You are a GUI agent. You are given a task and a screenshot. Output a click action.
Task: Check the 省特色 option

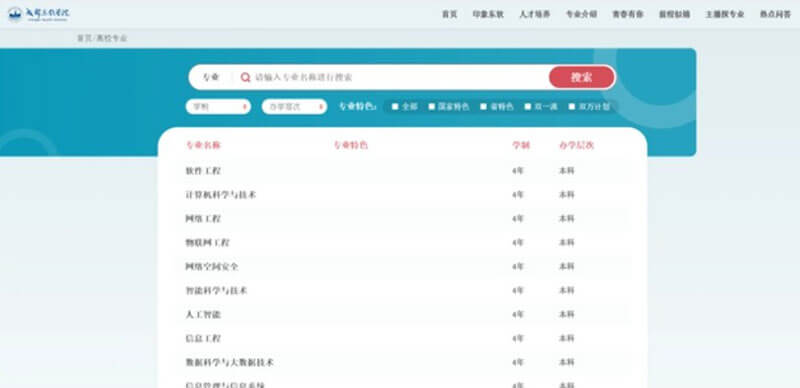pyautogui.click(x=483, y=107)
